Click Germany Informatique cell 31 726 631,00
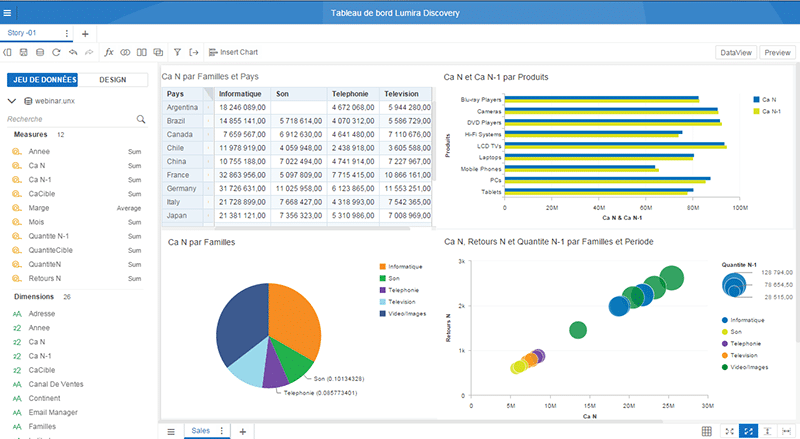800x439 pixels. (242, 188)
